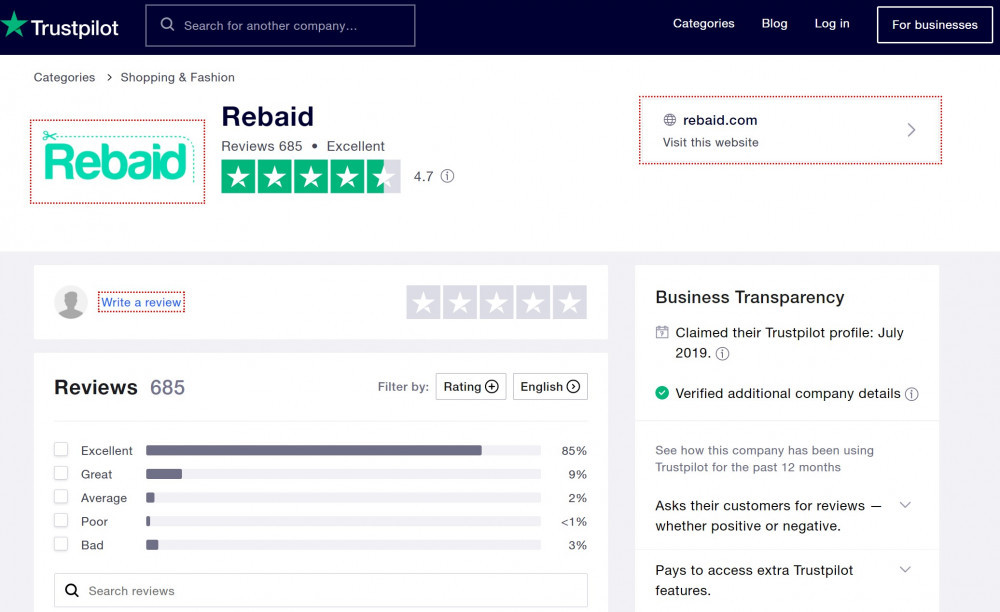Open the English language filter dropdown
This screenshot has height=612, width=1000.
click(550, 386)
